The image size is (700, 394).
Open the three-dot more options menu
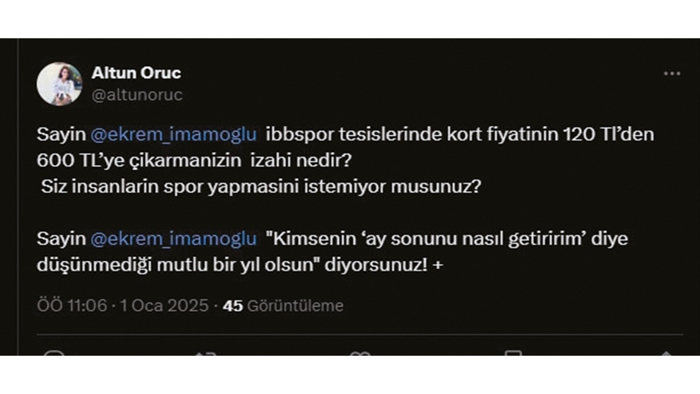tap(672, 74)
